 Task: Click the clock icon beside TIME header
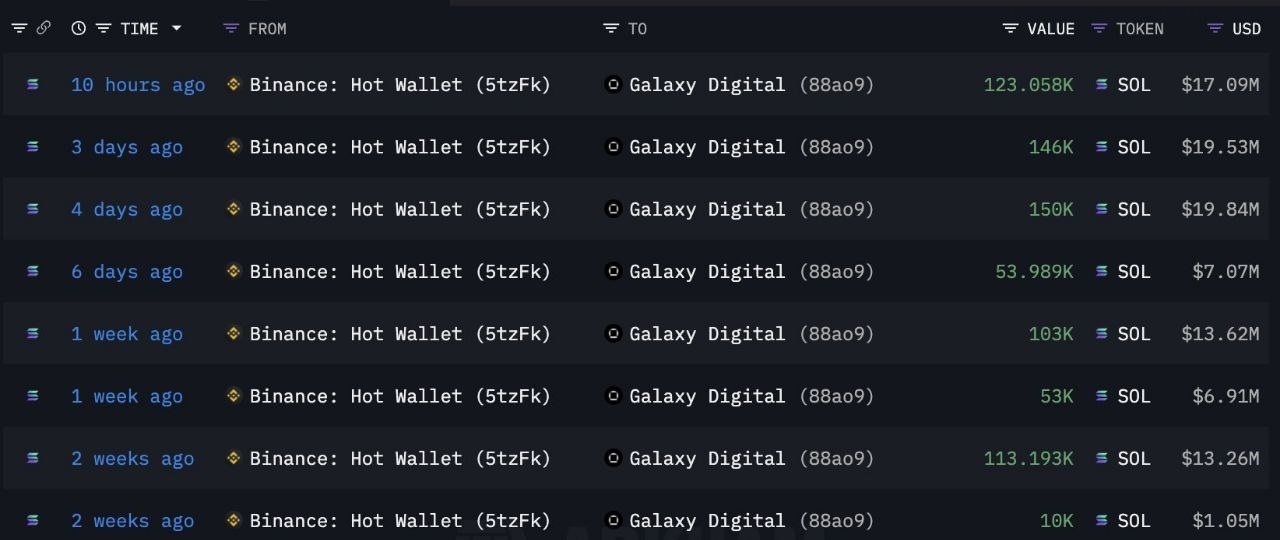(x=78, y=28)
